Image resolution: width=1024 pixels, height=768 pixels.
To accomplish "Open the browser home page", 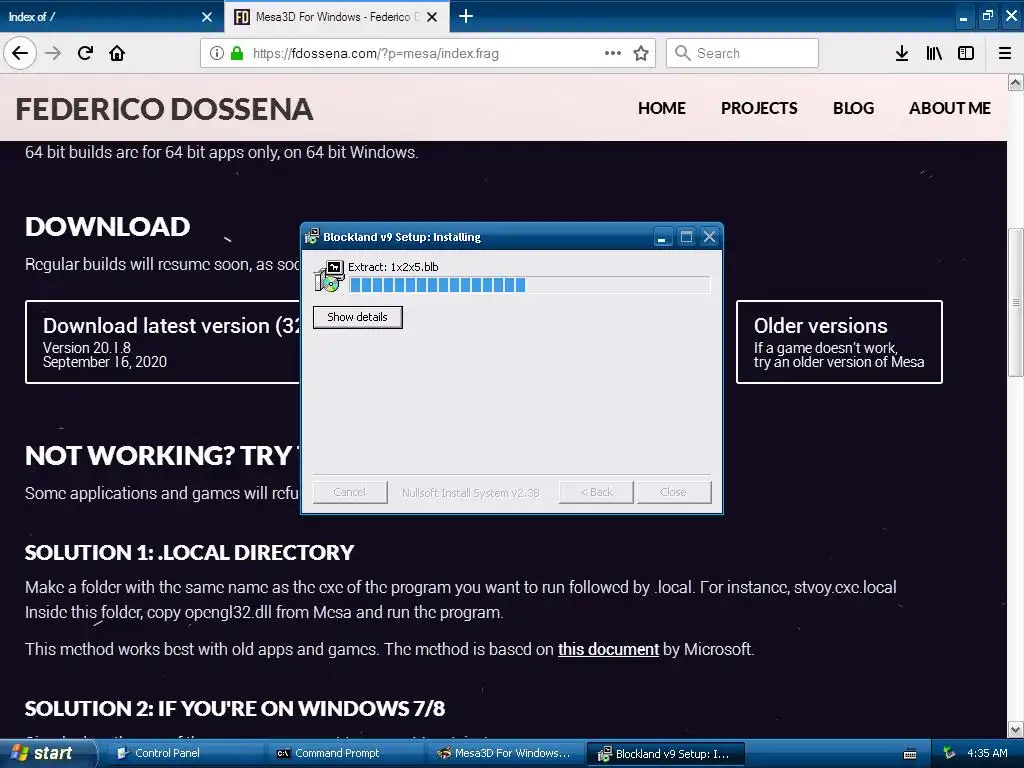I will tap(117, 53).
